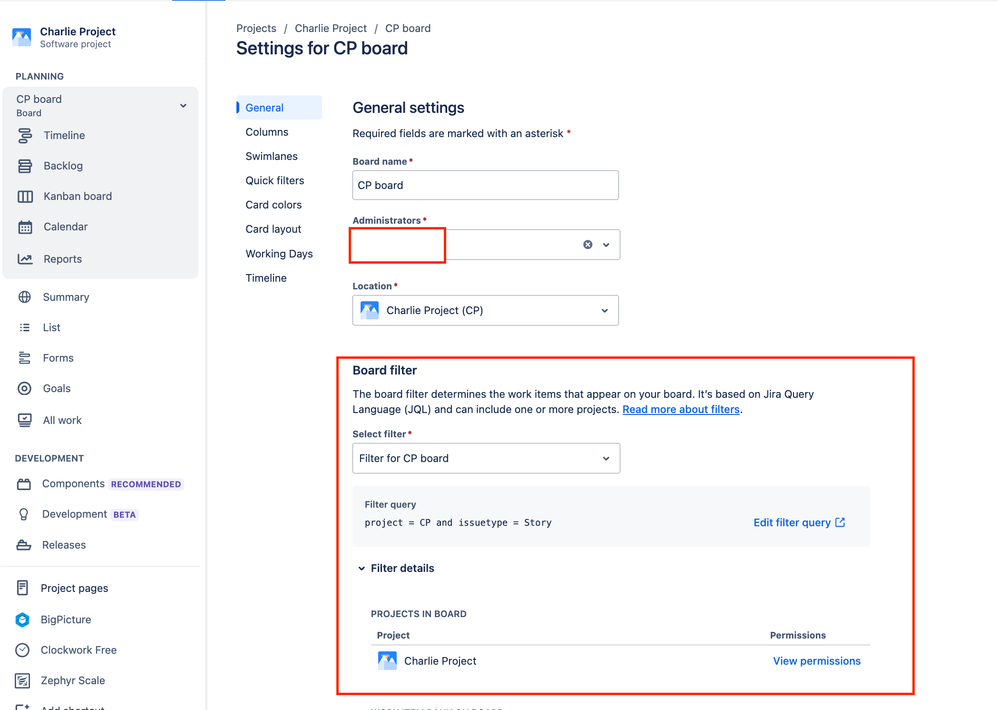Click the BigPicture hexagon icon
Screen dimensions: 998x710
coord(22,620)
